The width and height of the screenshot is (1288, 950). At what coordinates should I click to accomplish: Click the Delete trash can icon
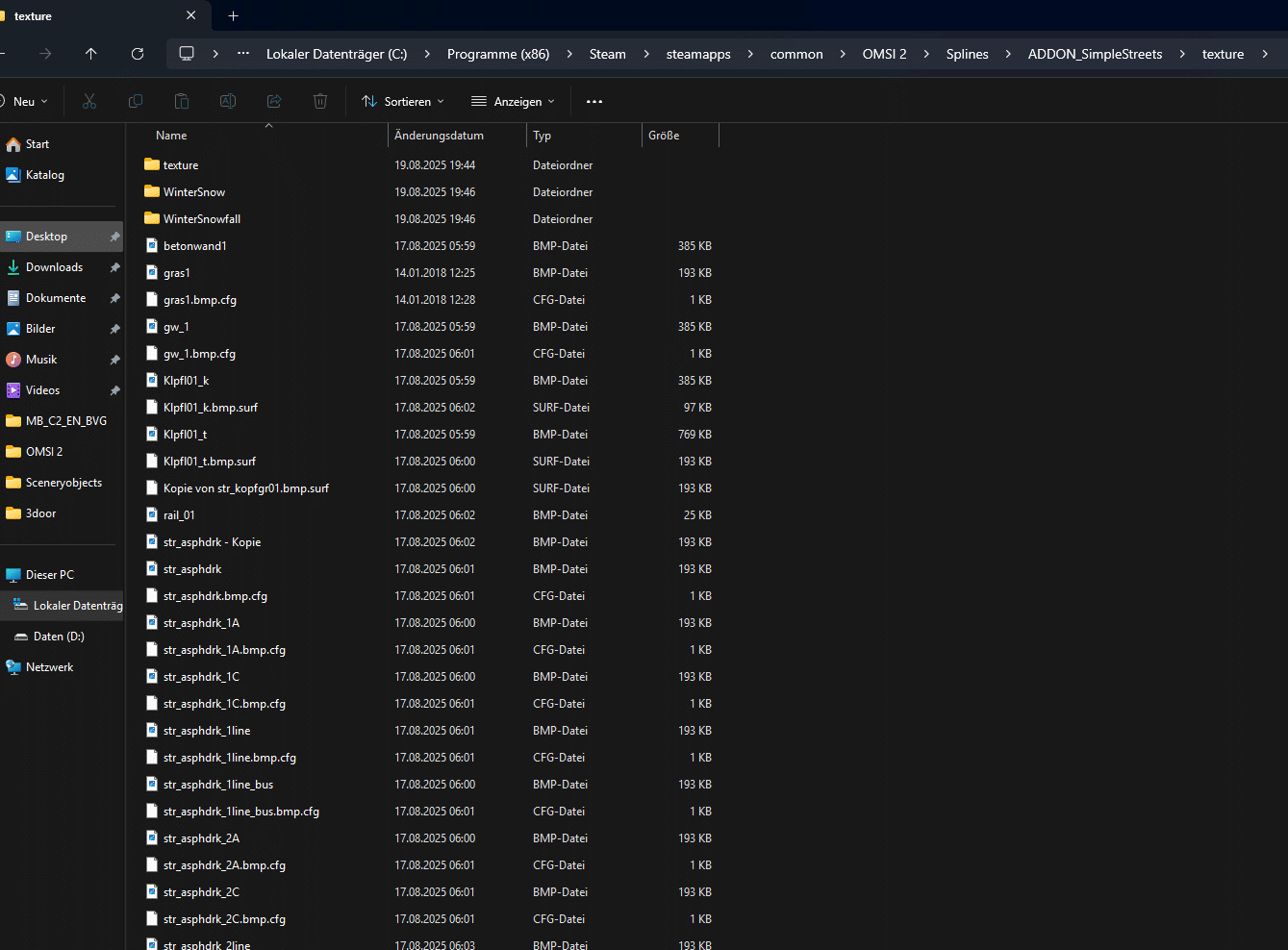tap(320, 101)
